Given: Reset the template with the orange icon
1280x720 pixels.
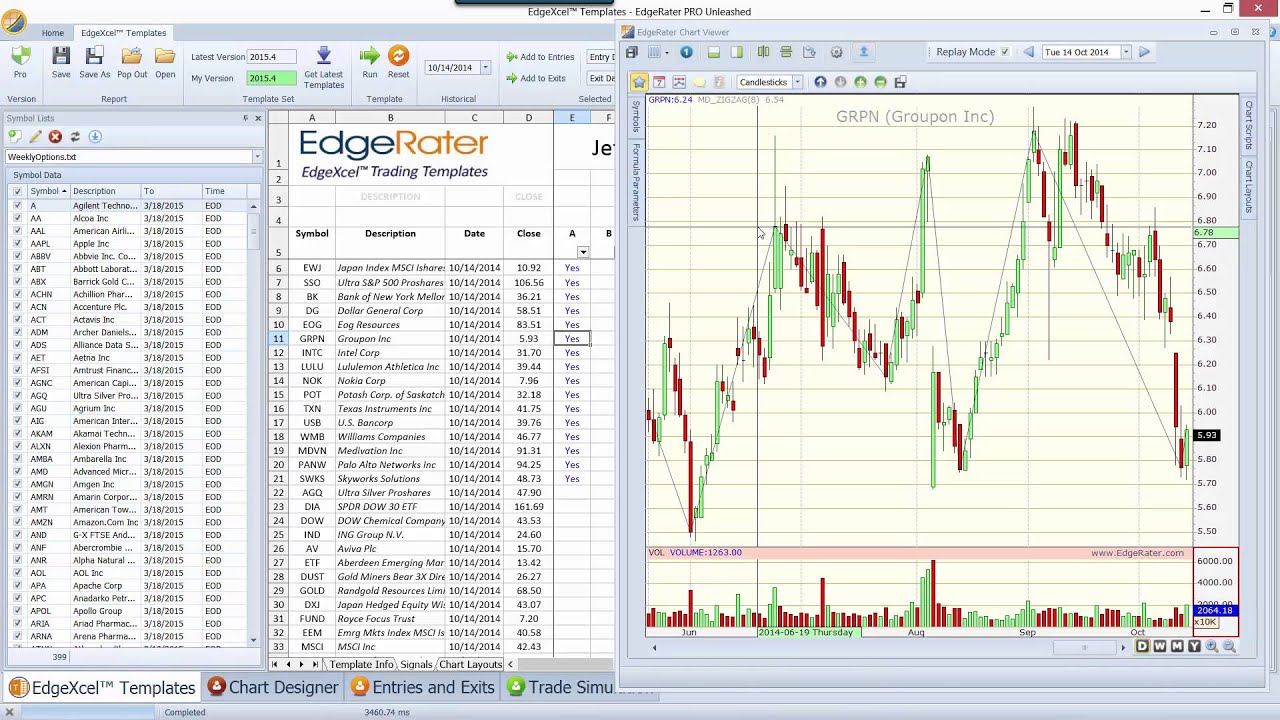Looking at the screenshot, I should (398, 56).
